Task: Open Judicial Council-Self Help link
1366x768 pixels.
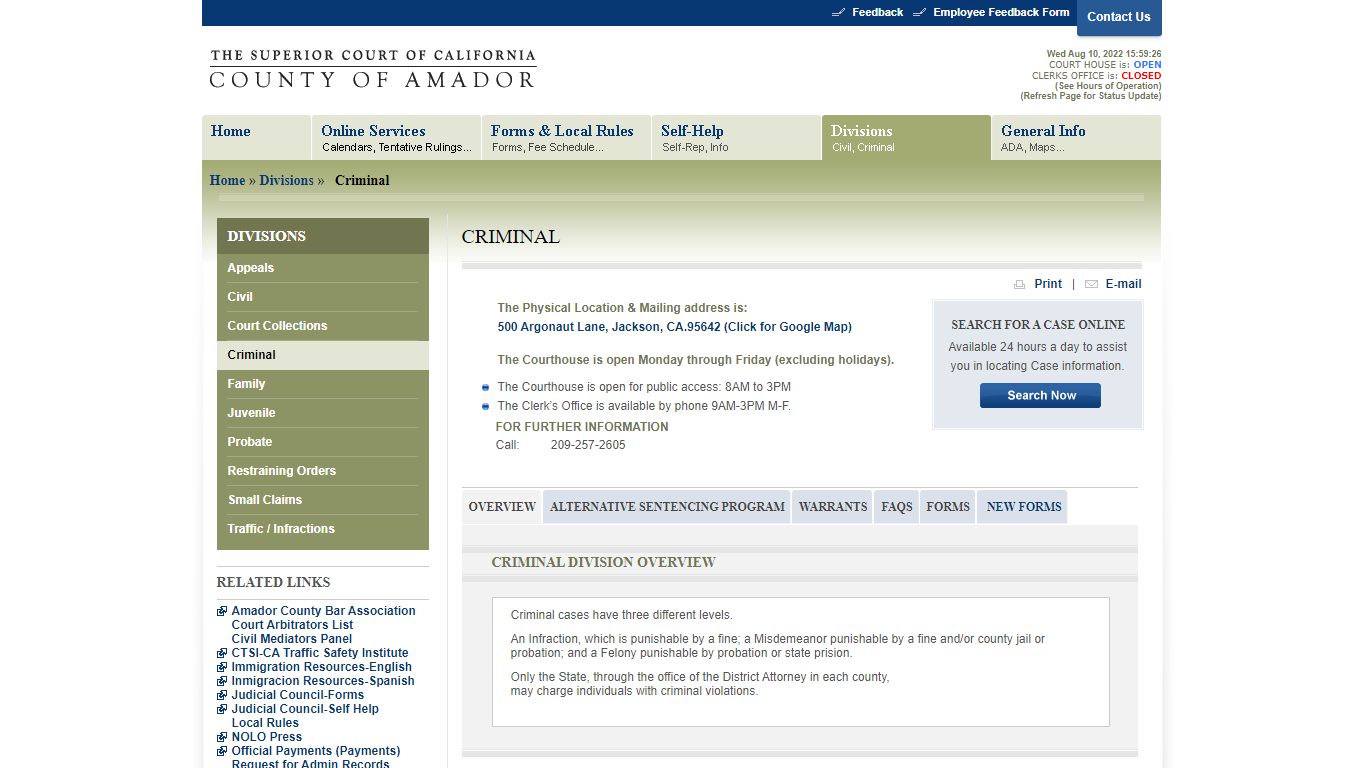Action: 305,709
